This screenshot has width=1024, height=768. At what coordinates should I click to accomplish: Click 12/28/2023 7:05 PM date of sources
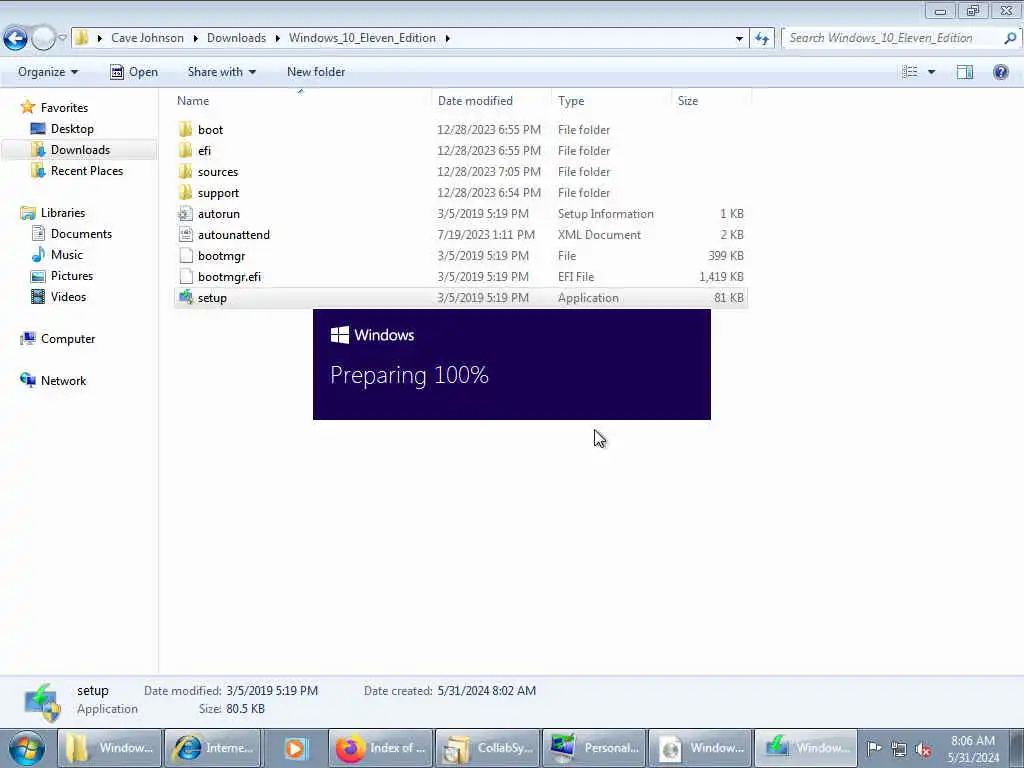click(489, 172)
